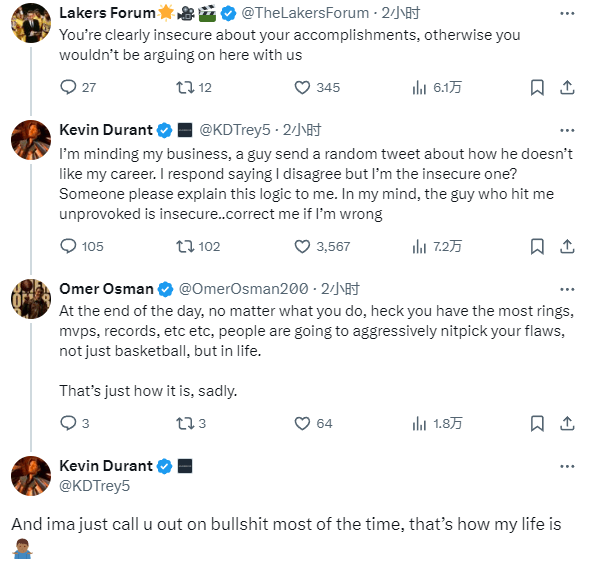Open @TheLakersForum profile handle
The height and width of the screenshot is (561, 593).
(x=305, y=13)
